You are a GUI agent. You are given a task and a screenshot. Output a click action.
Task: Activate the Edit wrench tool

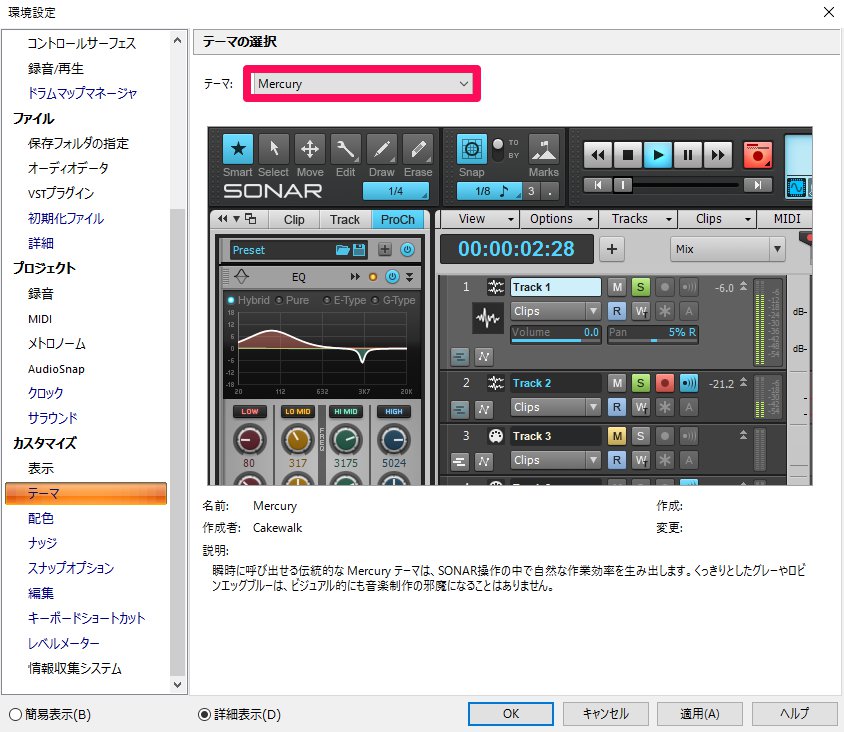[346, 149]
